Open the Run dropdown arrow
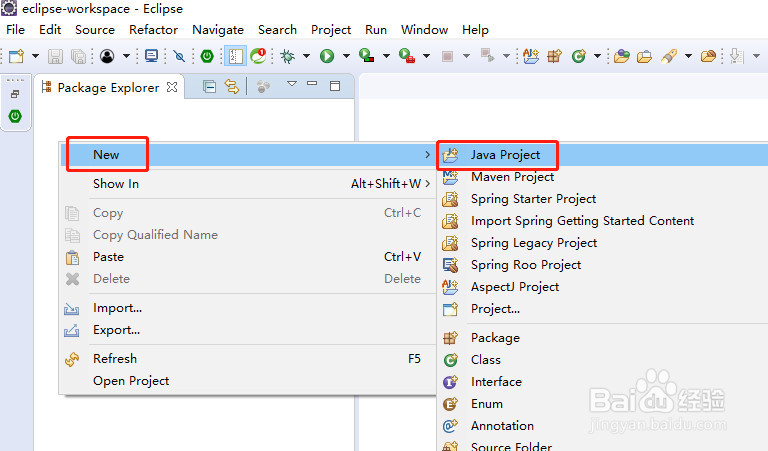The width and height of the screenshot is (768, 451). 346,56
